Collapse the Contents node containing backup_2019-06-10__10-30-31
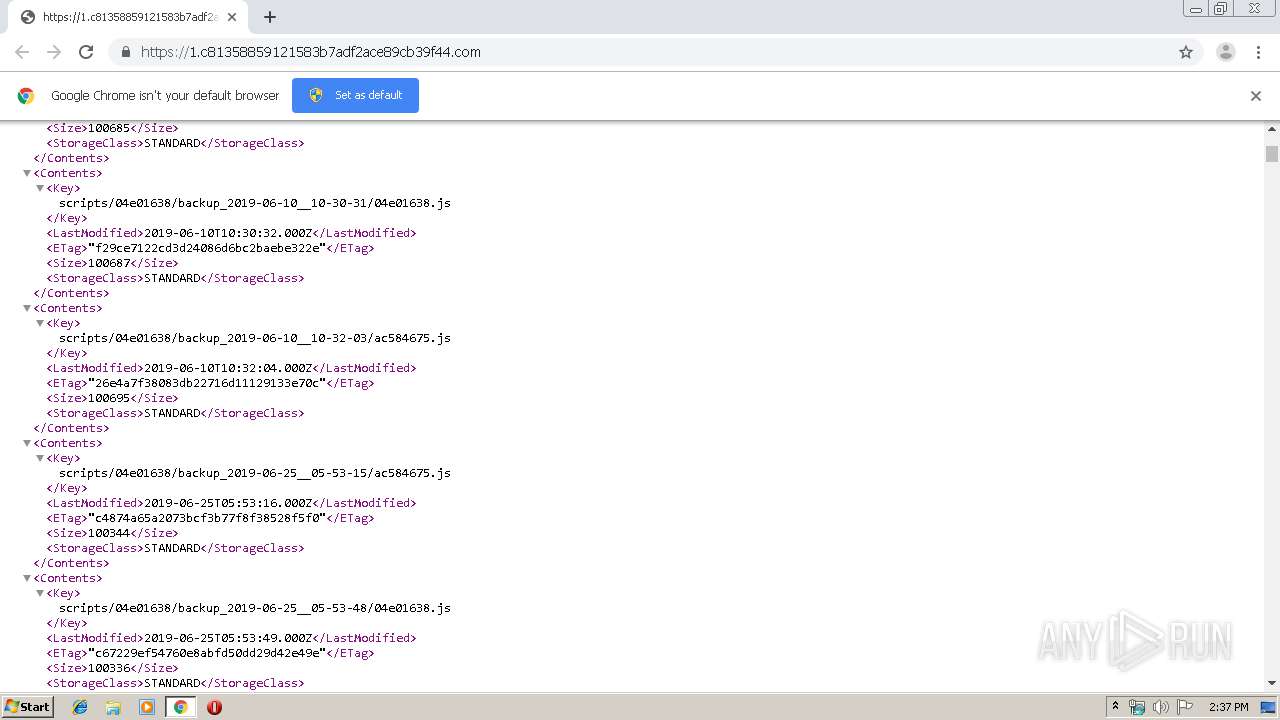1280x720 pixels. pyautogui.click(x=27, y=173)
